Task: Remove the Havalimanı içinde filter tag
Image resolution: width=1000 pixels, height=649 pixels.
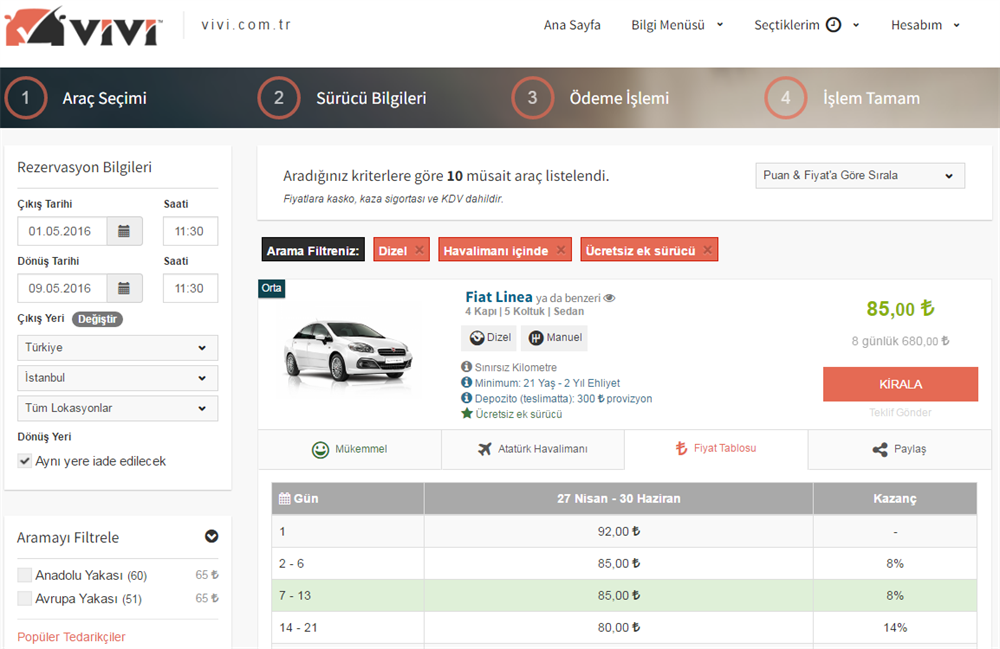Action: (560, 250)
